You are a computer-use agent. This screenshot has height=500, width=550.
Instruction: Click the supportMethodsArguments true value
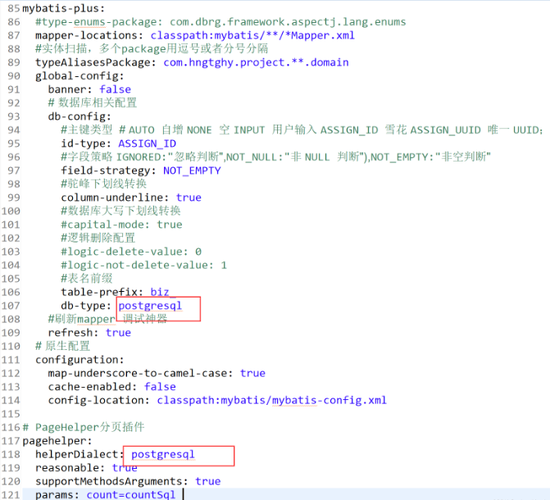pos(208,481)
